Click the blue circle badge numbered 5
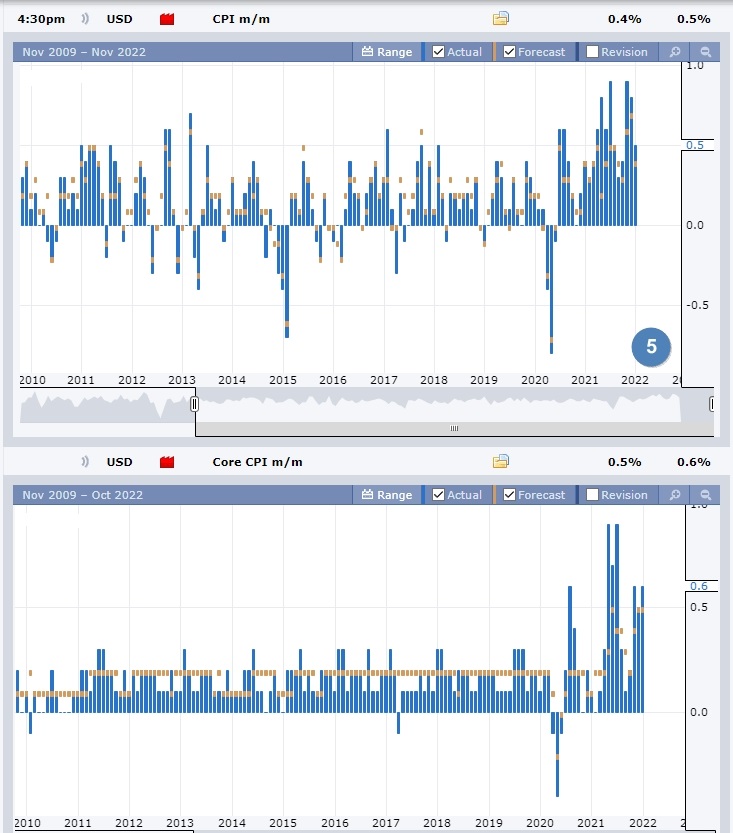 [x=652, y=347]
